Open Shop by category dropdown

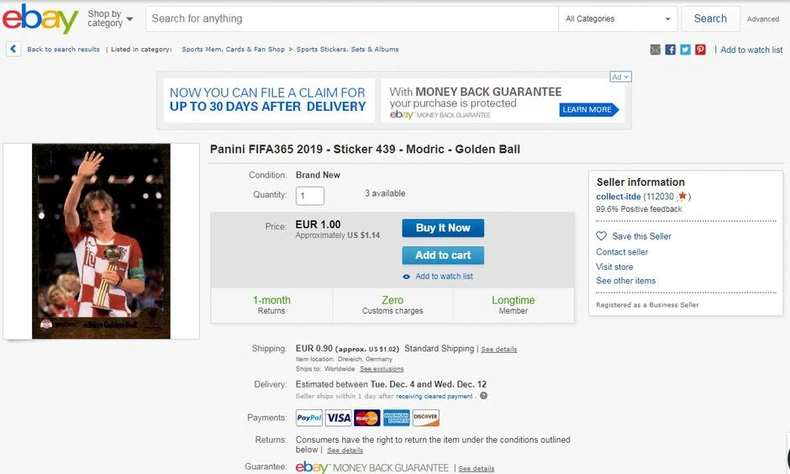pyautogui.click(x=109, y=19)
